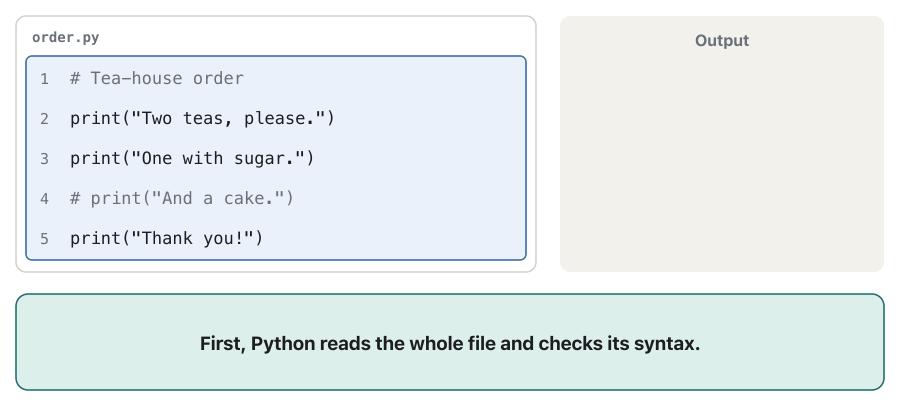
Task: Click the word "Python" in the caption
Action: pos(283,344)
